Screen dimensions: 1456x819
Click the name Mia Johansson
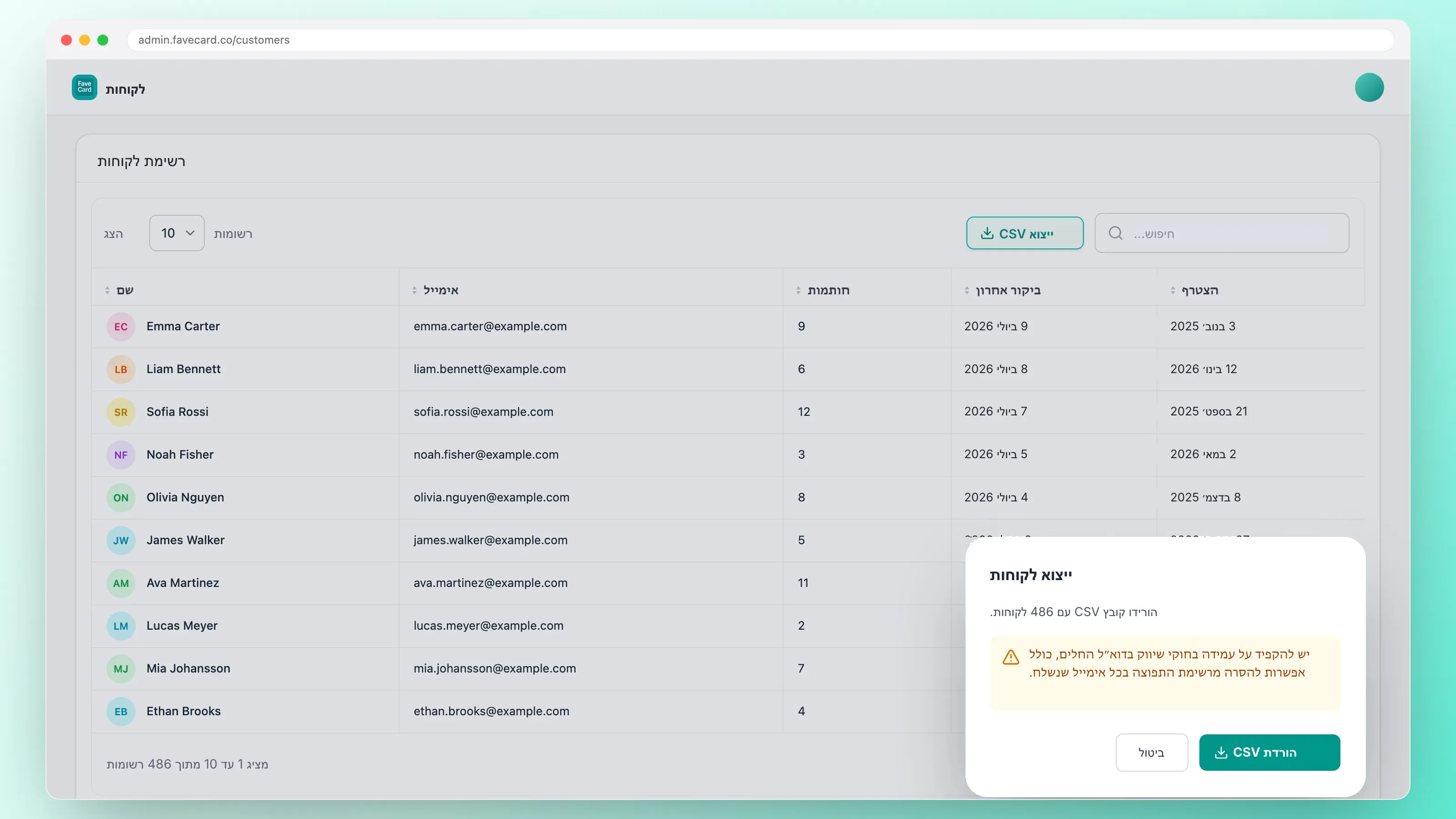point(188,668)
